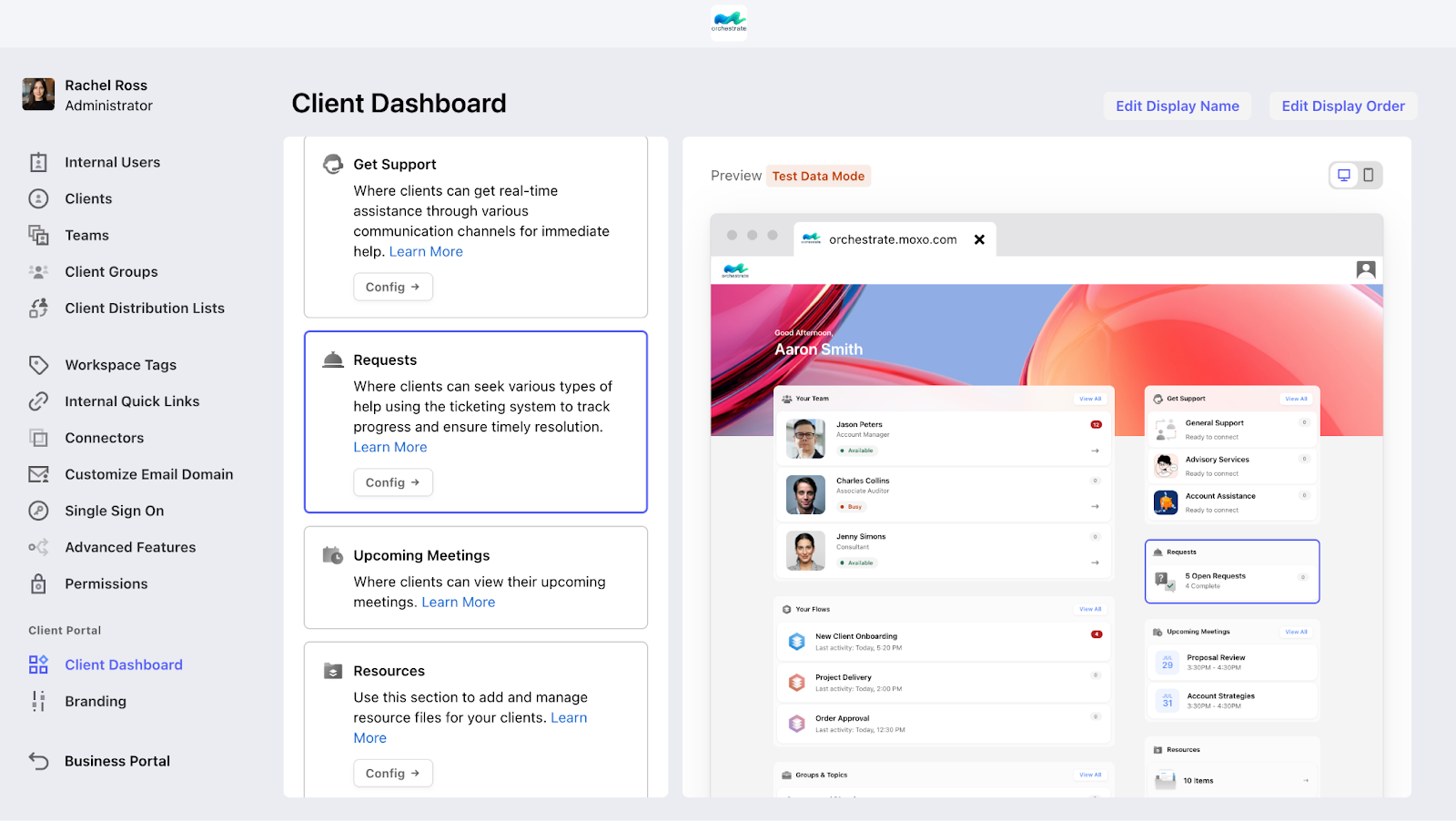The width and height of the screenshot is (1456, 821).
Task: Open Config for Requests section
Action: [393, 482]
